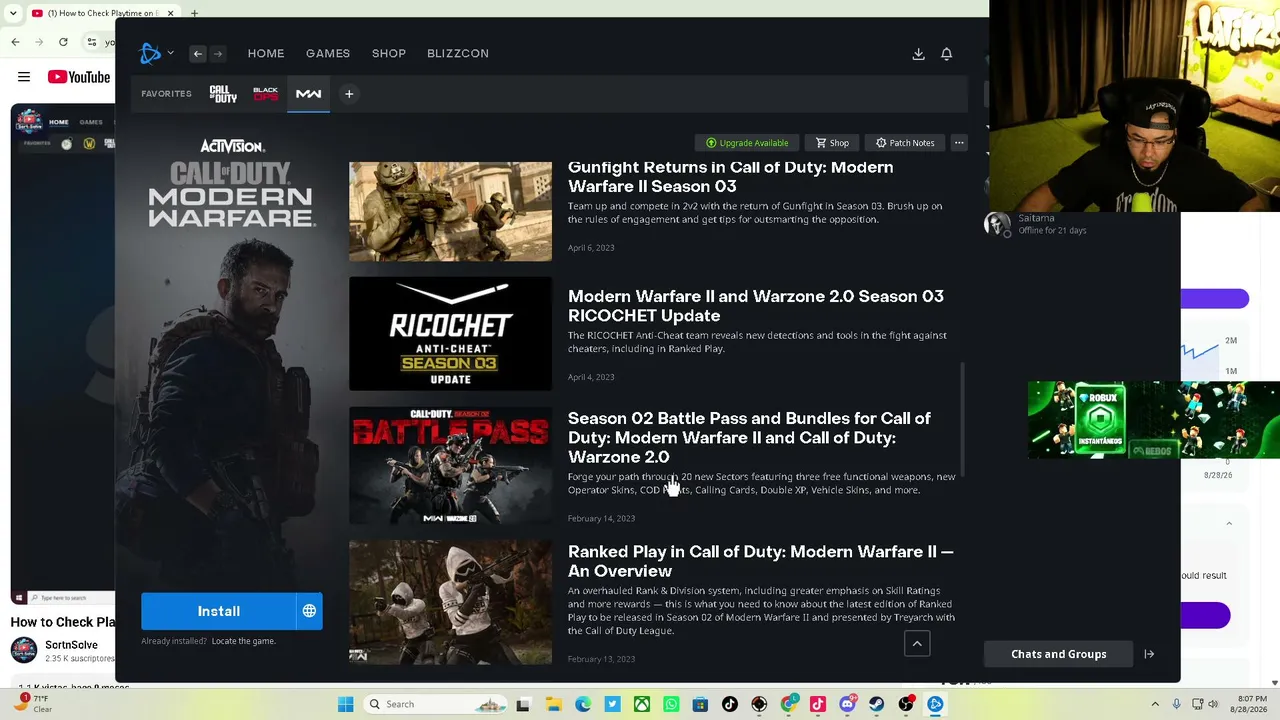Open the Xbox app on taskbar
The width and height of the screenshot is (1280, 720).
coord(642,704)
